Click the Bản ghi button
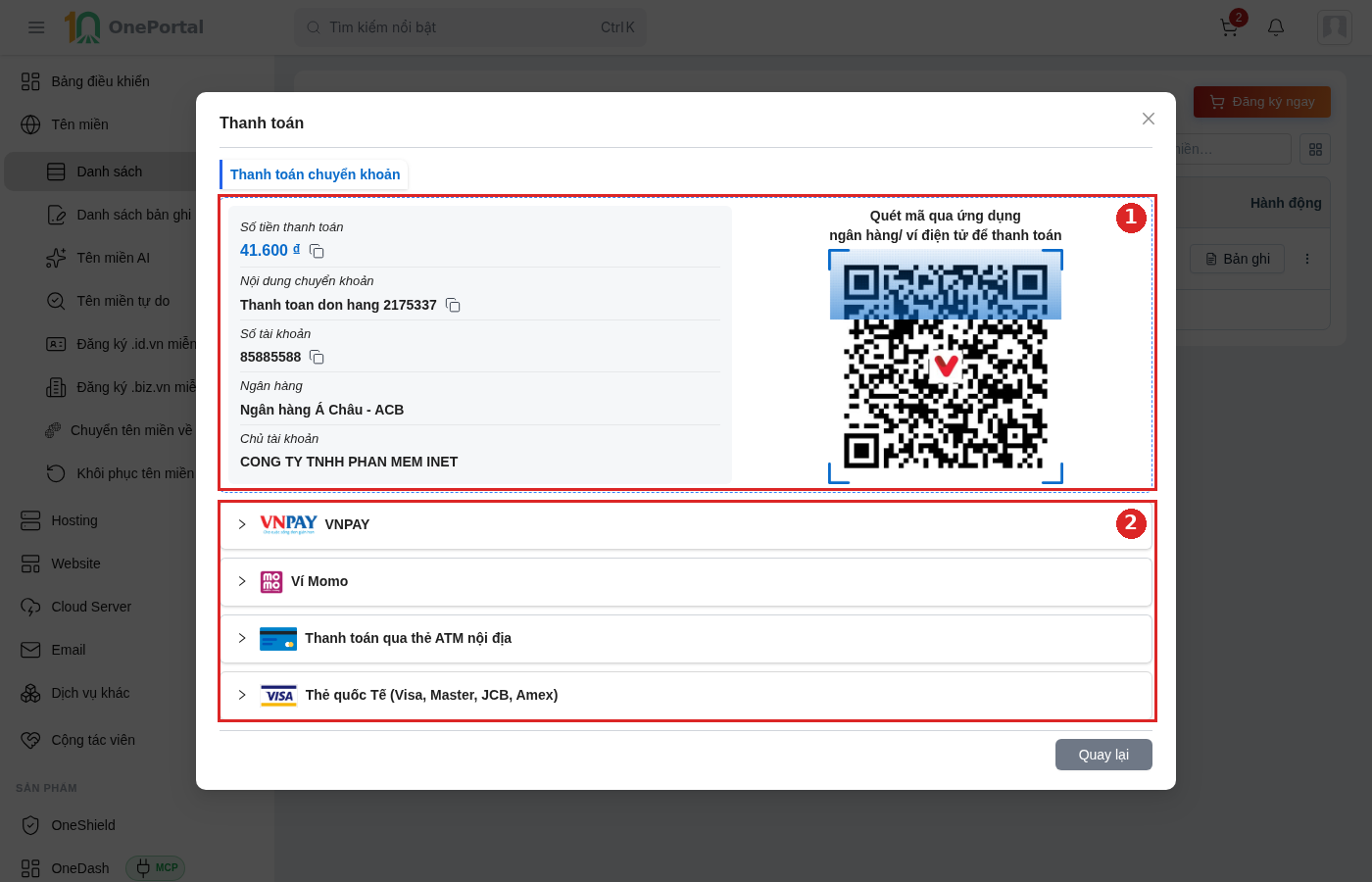 tap(1238, 259)
